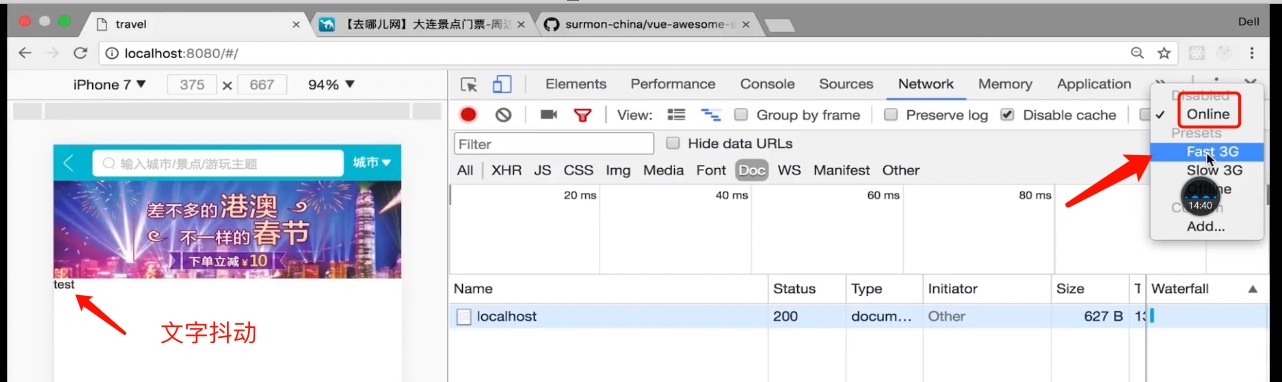Bookmark the page with the star icon

[1164, 53]
